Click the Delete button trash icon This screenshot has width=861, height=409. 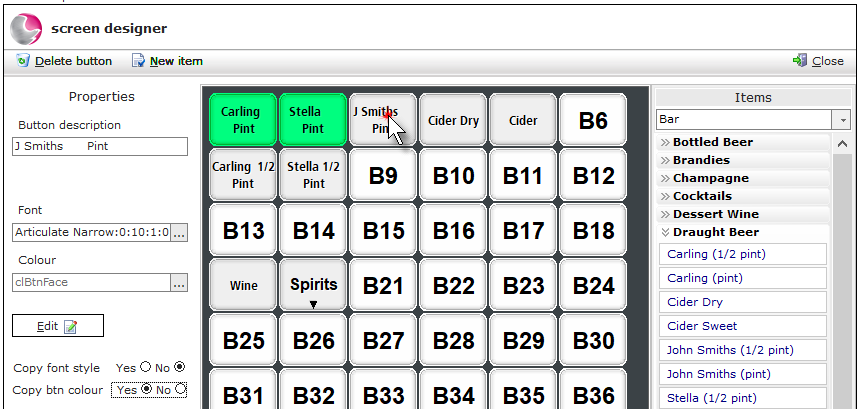[23, 60]
